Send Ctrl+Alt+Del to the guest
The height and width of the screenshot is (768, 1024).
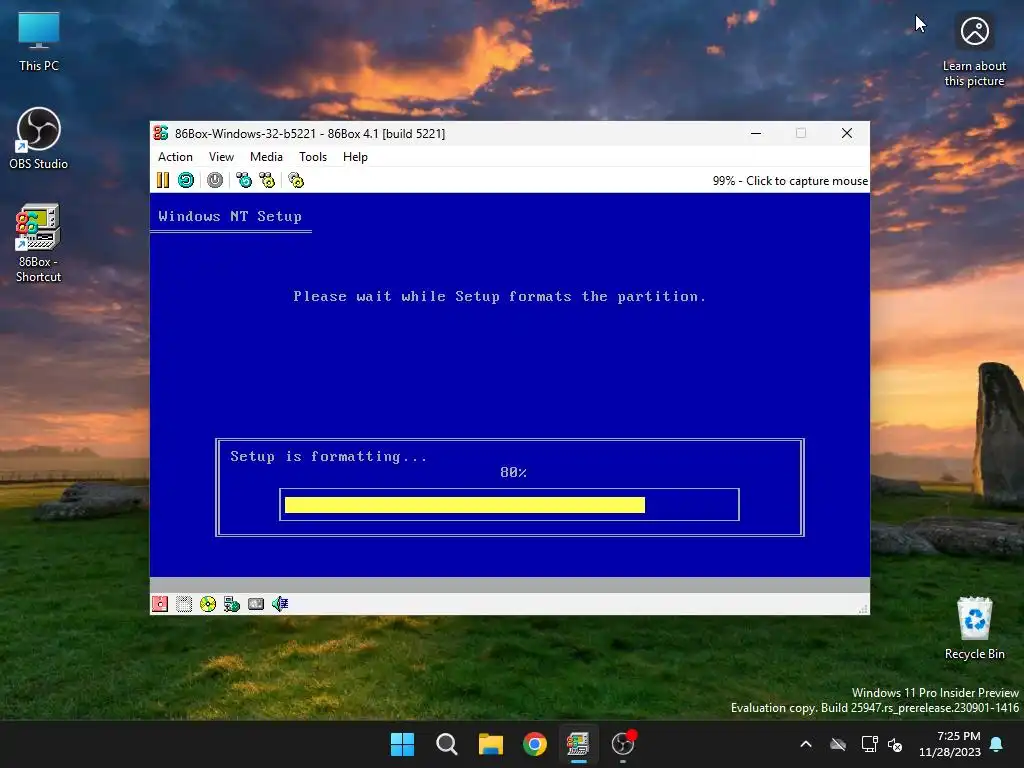(244, 180)
